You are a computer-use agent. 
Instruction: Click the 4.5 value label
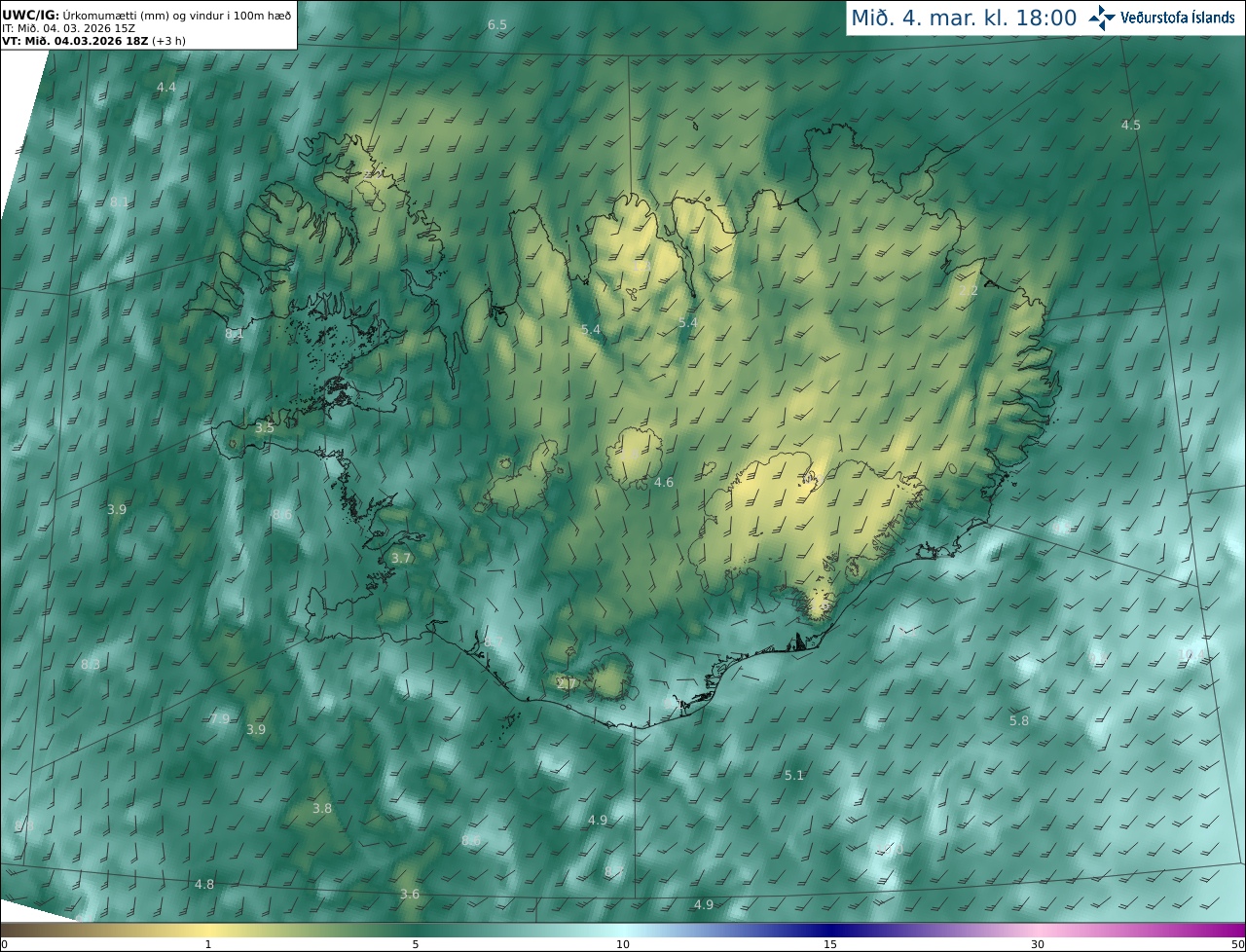pos(1130,125)
